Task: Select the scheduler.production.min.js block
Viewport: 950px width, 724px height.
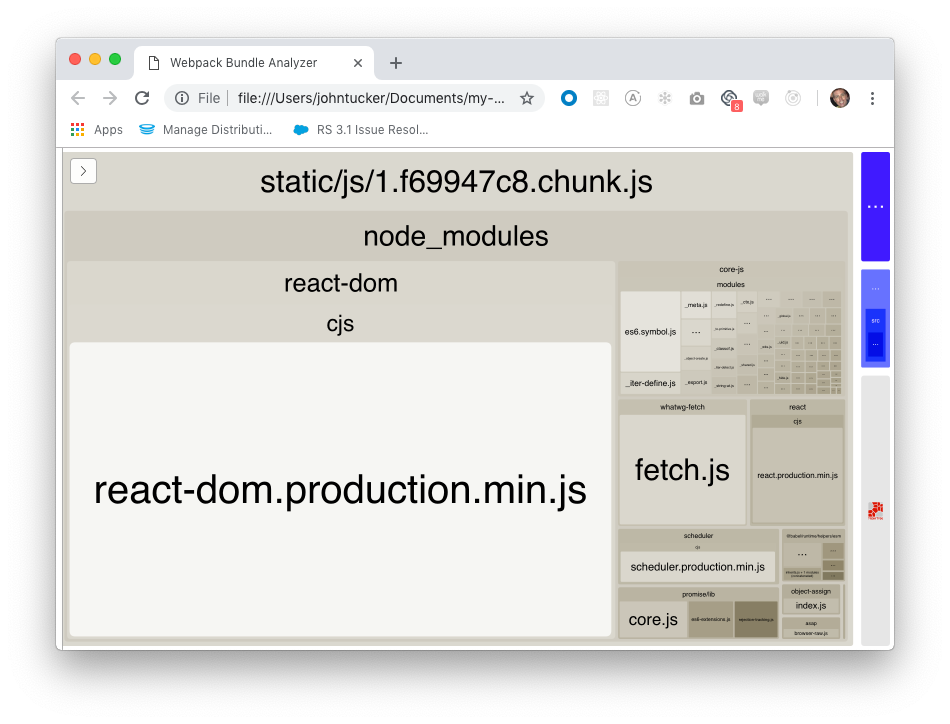Action: (x=697, y=567)
